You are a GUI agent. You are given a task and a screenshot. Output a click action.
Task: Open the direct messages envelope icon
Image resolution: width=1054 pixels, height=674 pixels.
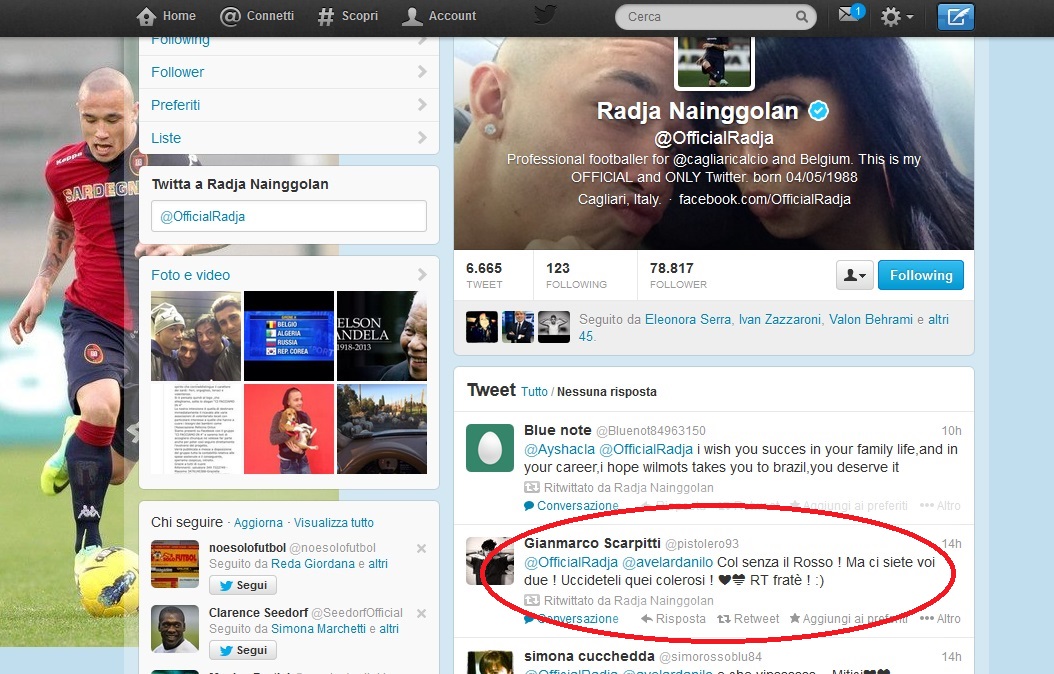coord(848,16)
